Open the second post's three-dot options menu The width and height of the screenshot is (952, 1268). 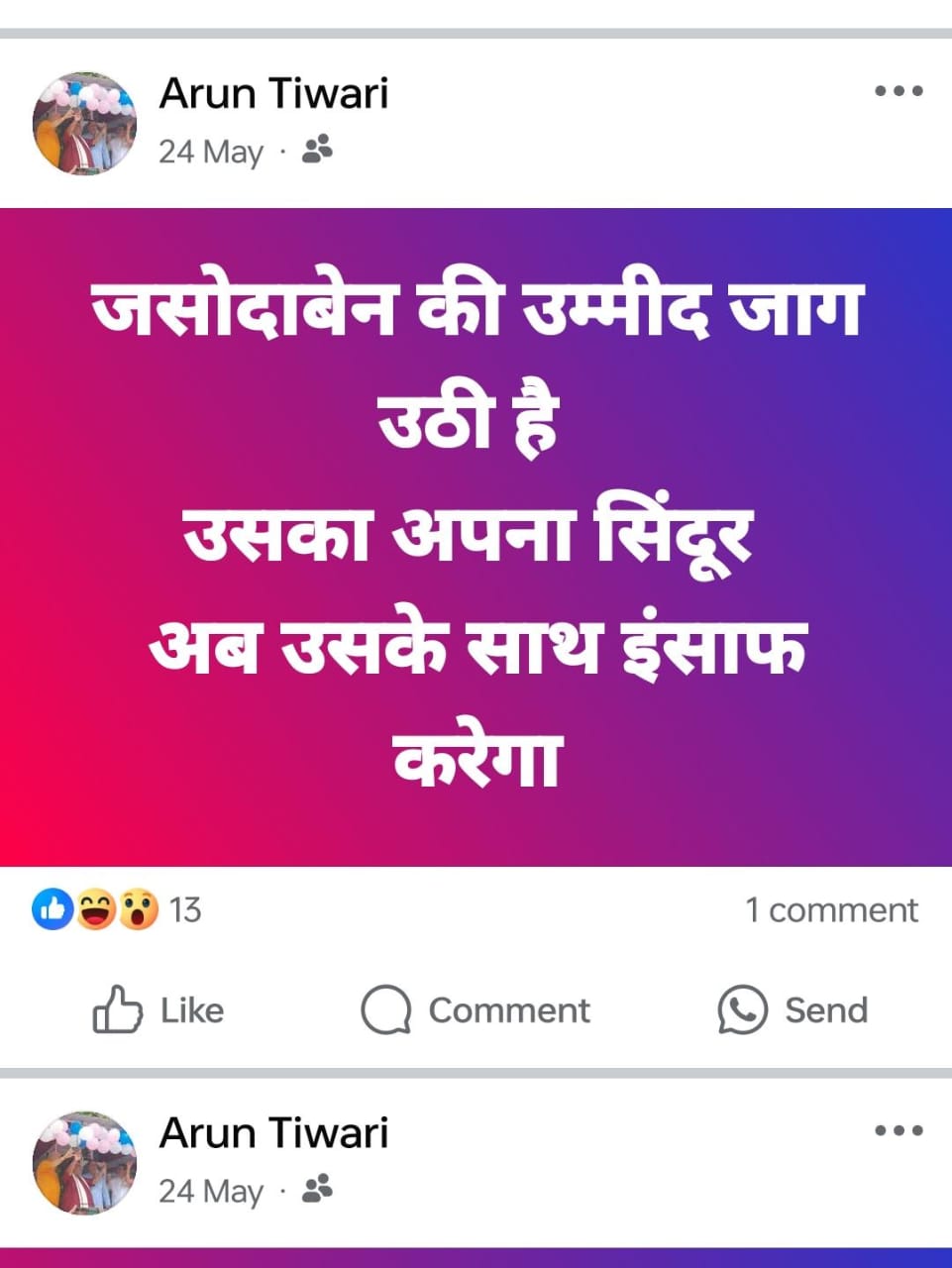[899, 1130]
